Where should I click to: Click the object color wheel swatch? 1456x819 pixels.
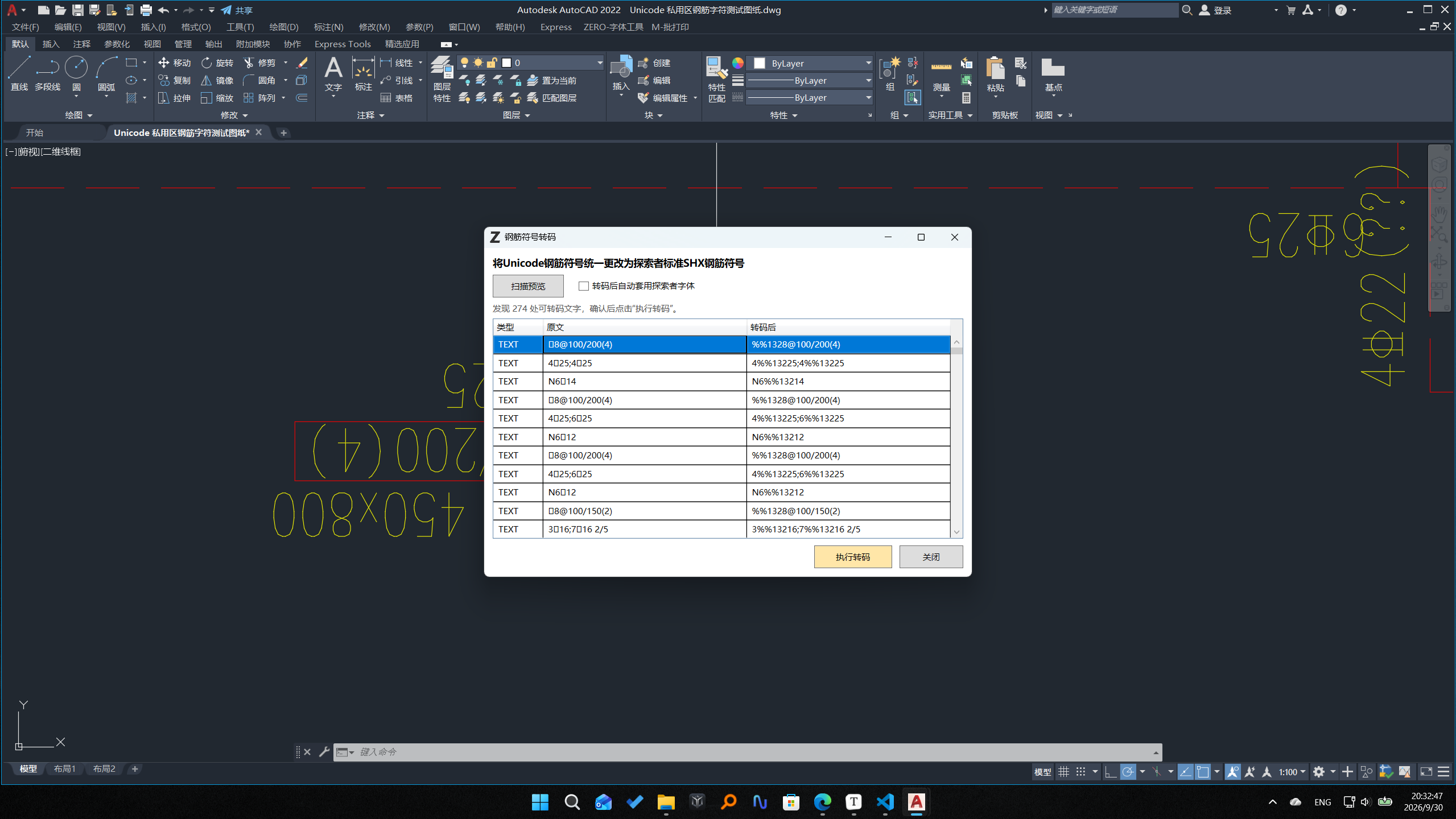737,63
